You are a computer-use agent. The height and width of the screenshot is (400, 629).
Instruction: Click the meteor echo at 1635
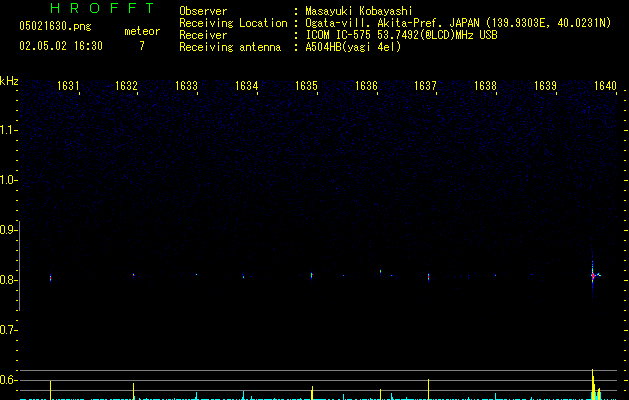coord(312,275)
